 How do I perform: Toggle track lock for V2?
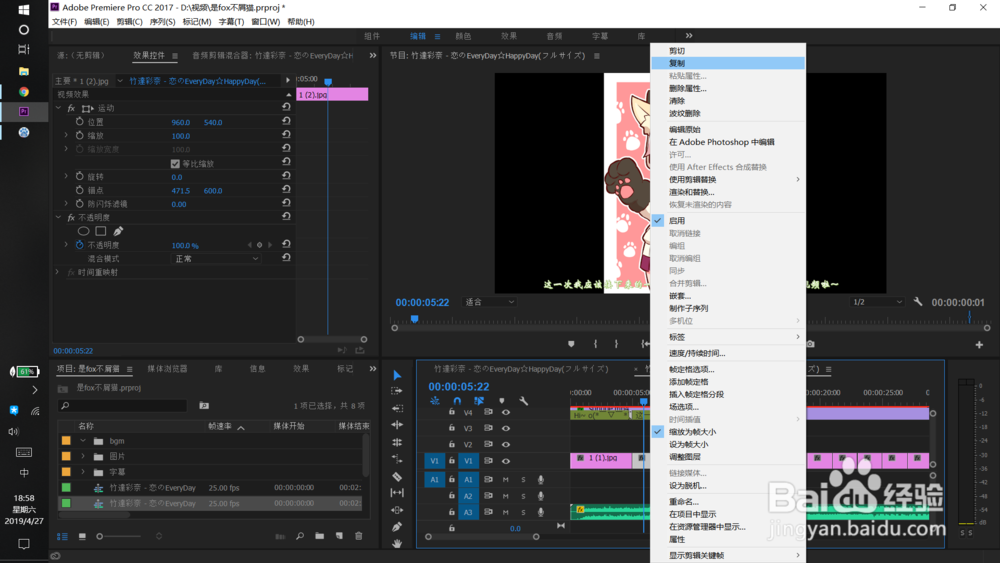pos(452,444)
